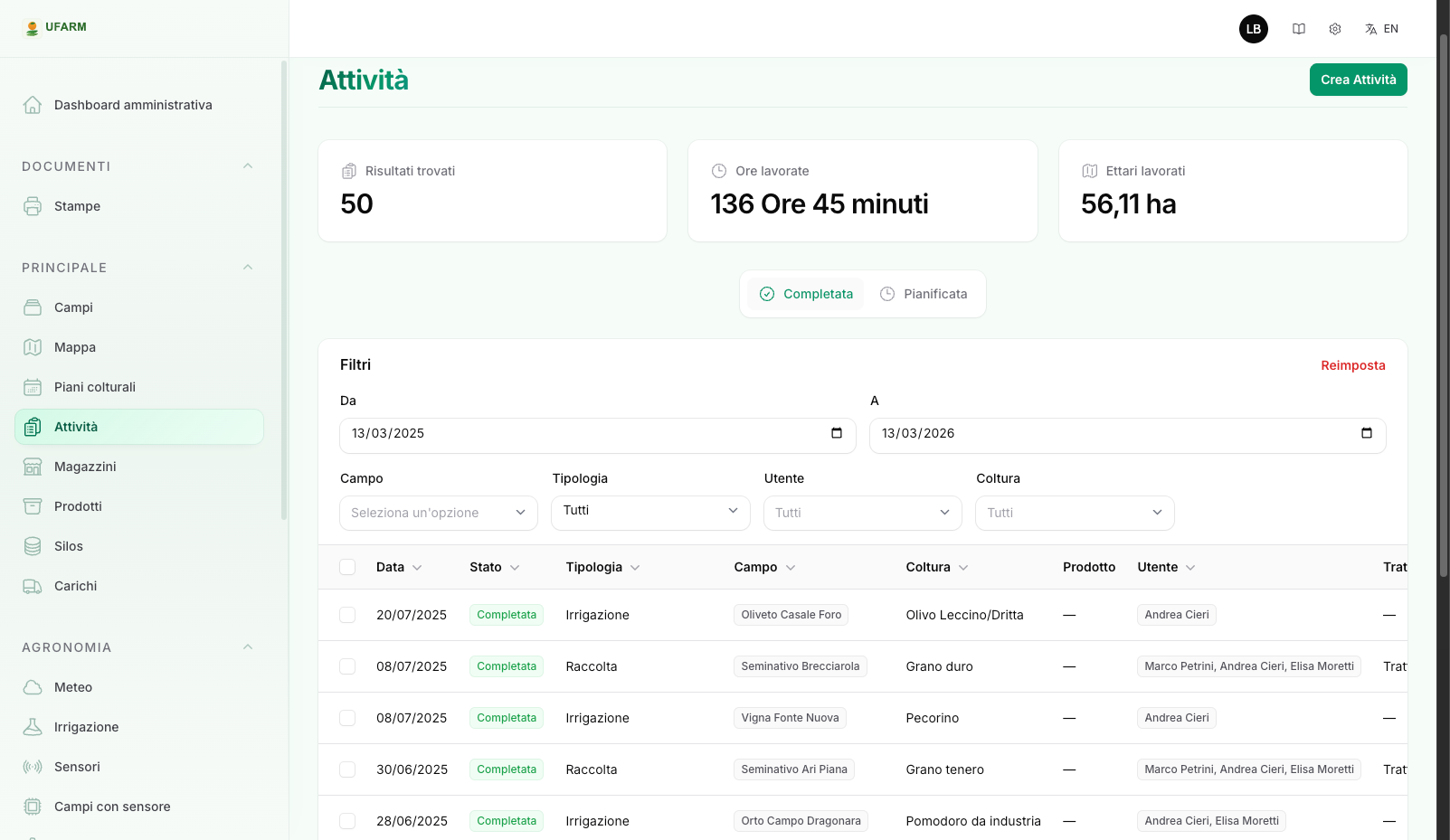This screenshot has width=1450, height=840.
Task: Click the Crea Attività button
Action: point(1358,80)
